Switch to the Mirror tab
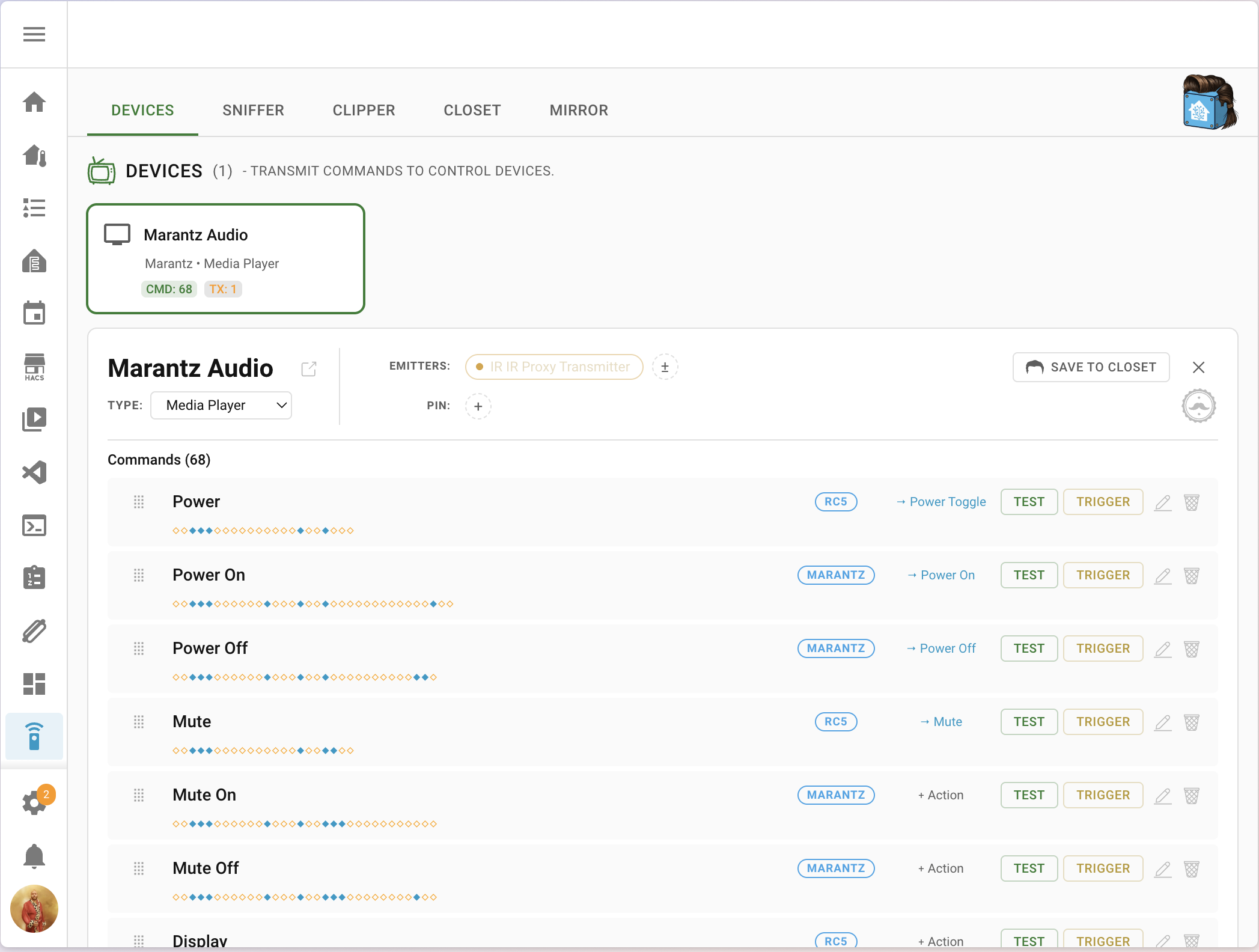 (x=579, y=111)
